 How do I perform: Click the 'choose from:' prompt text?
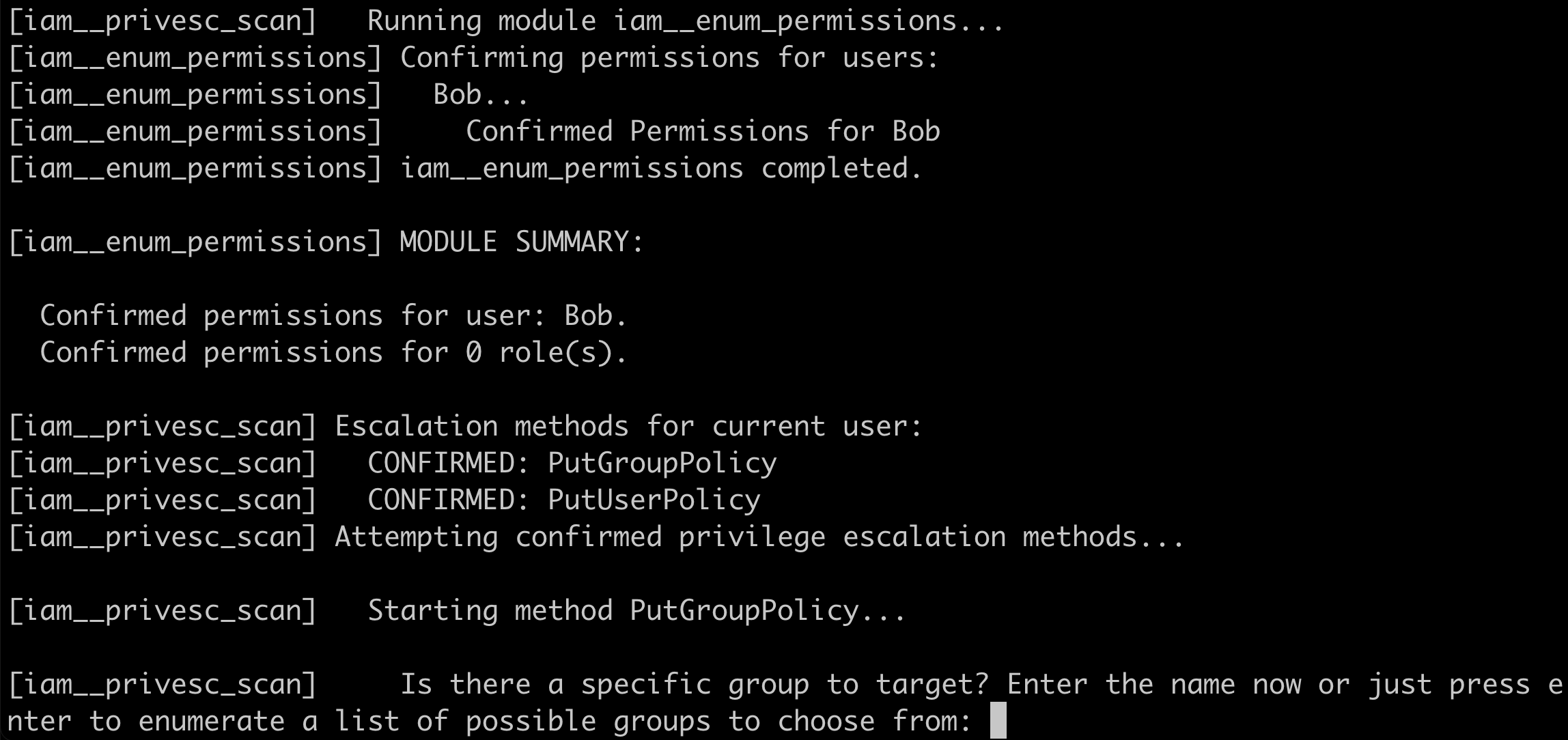874,721
